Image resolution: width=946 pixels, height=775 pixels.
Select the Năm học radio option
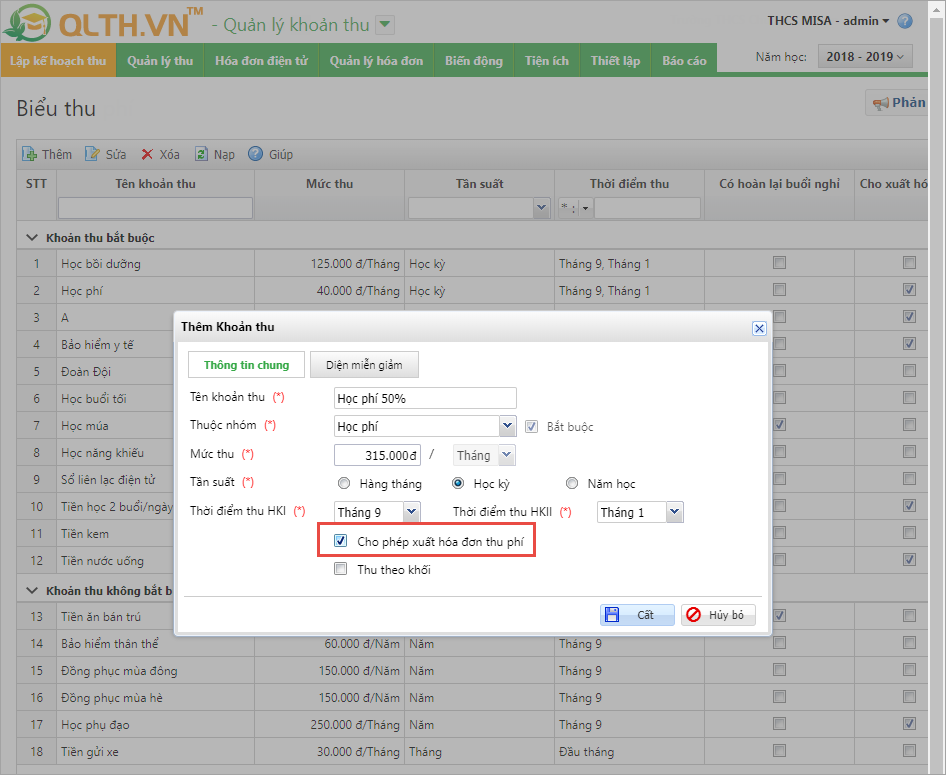pyautogui.click(x=572, y=483)
